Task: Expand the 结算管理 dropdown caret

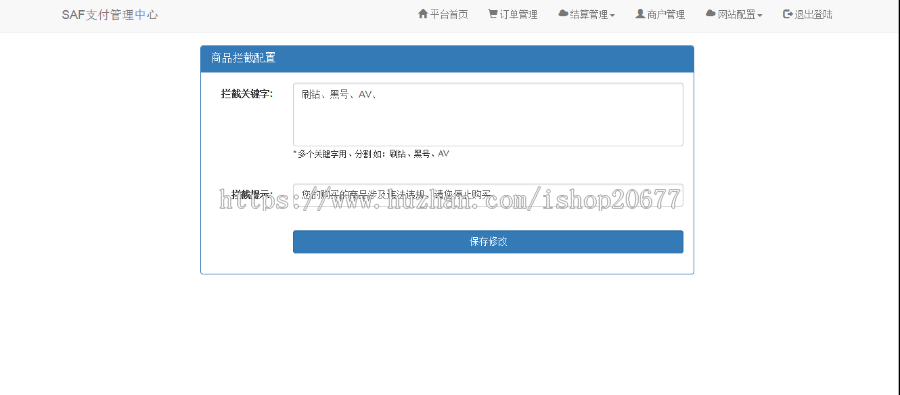Action: (612, 16)
